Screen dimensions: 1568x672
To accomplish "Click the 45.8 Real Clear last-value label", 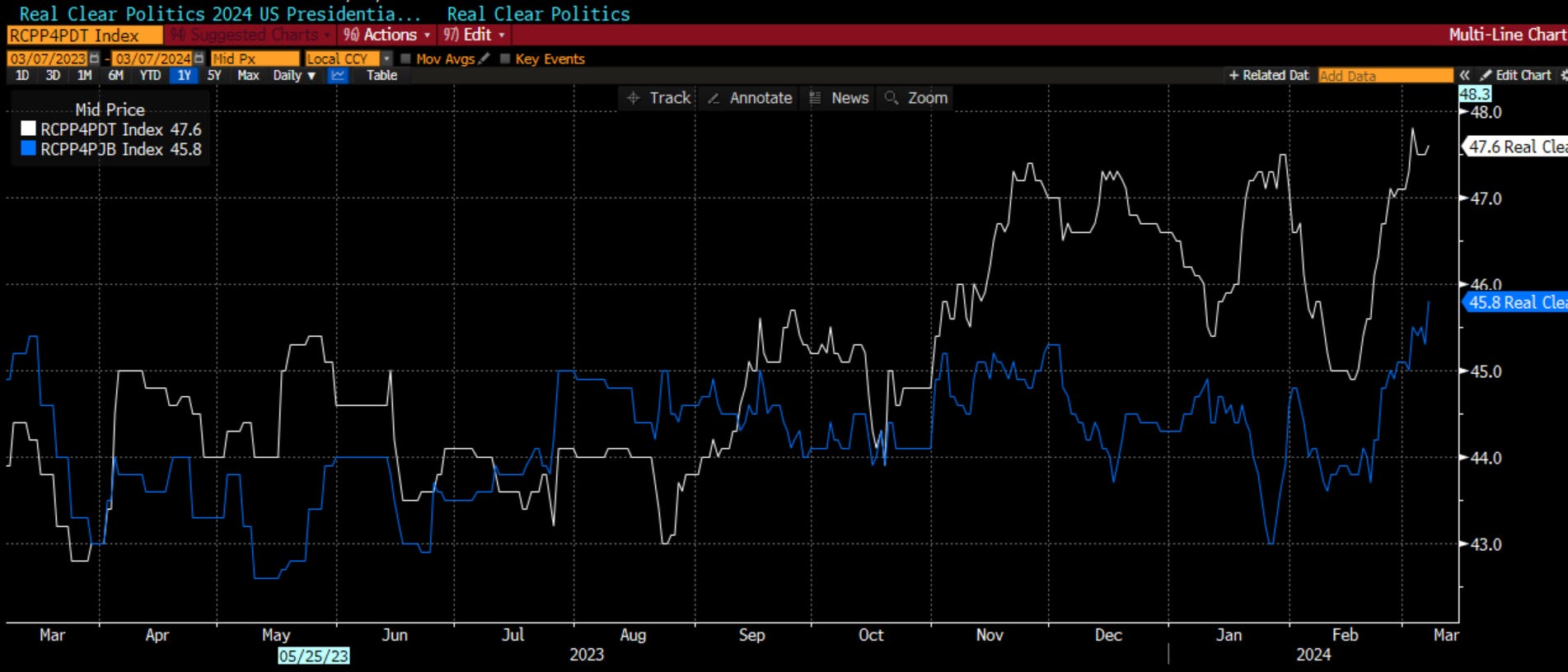I will 1515,302.
